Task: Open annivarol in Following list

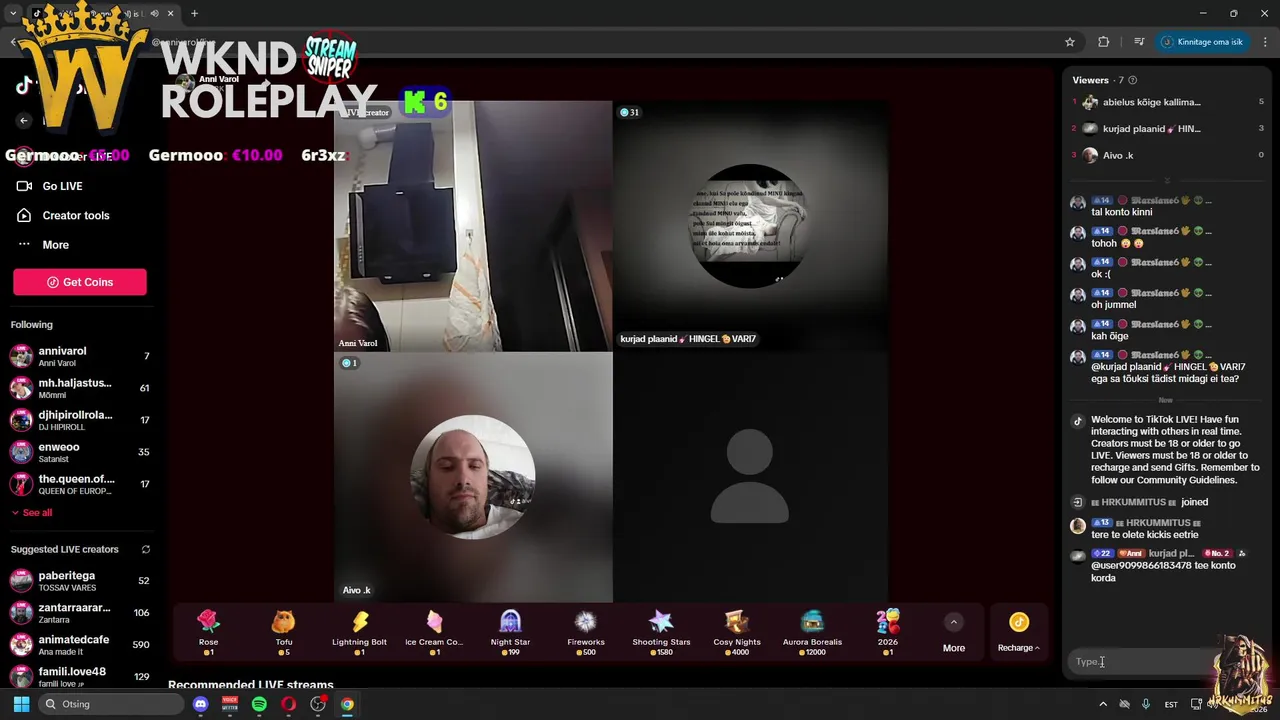Action: coord(80,356)
